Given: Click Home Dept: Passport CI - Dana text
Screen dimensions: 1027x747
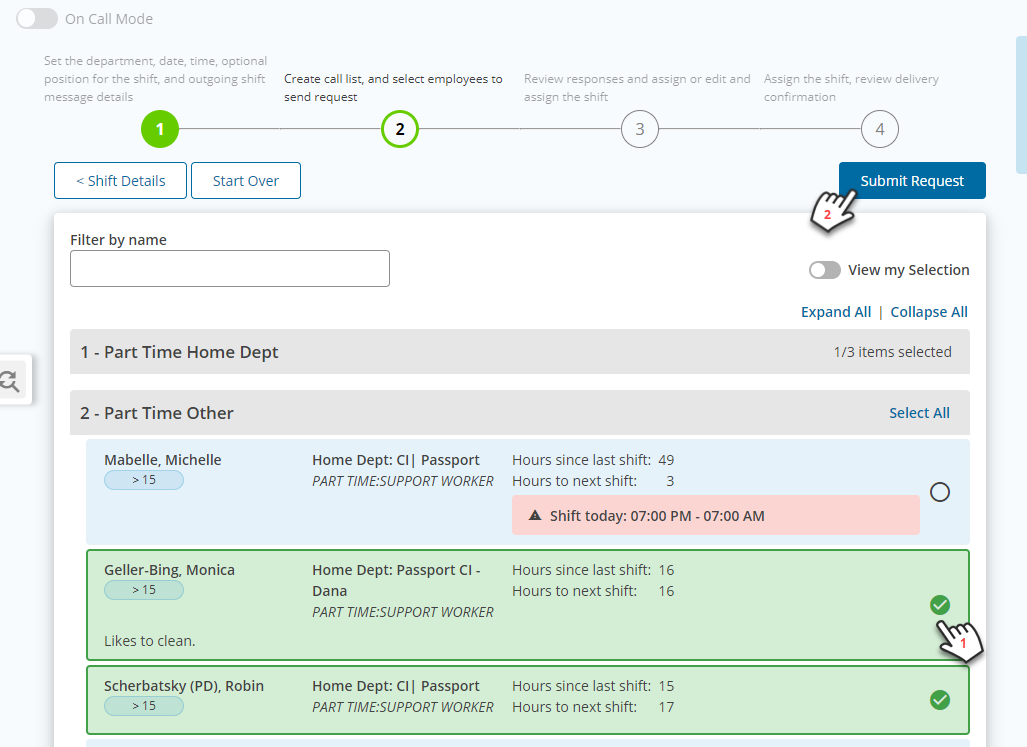Looking at the screenshot, I should coord(396,580).
